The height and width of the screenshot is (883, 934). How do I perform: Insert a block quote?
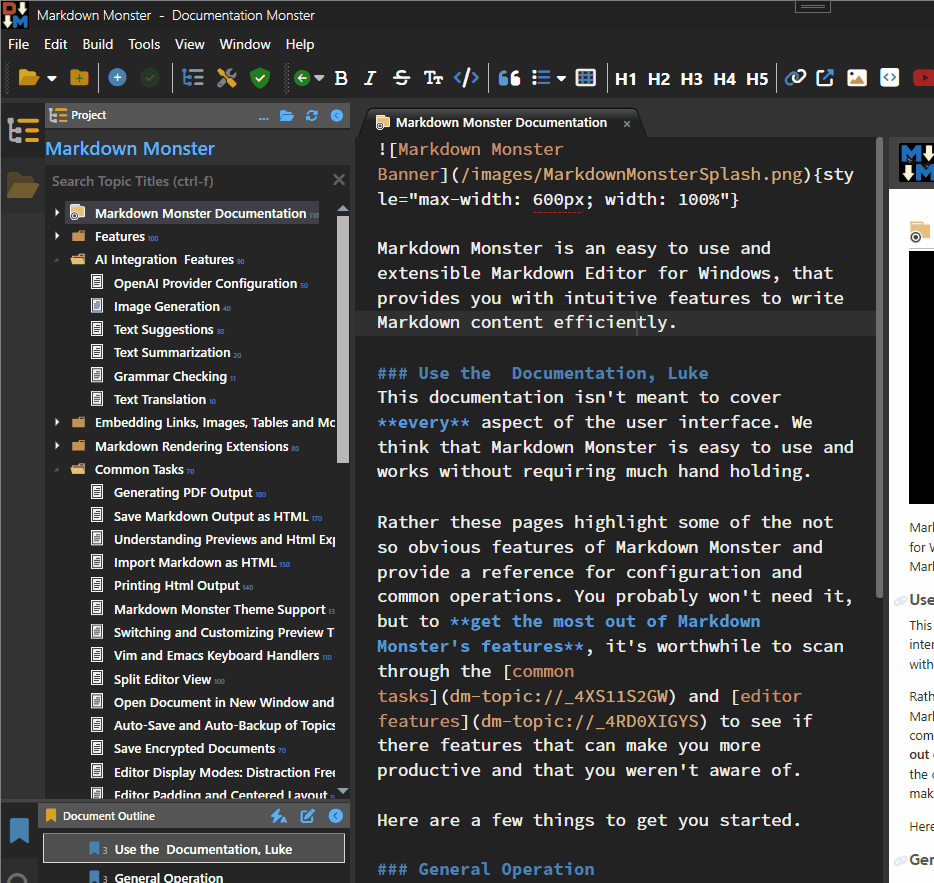[509, 78]
